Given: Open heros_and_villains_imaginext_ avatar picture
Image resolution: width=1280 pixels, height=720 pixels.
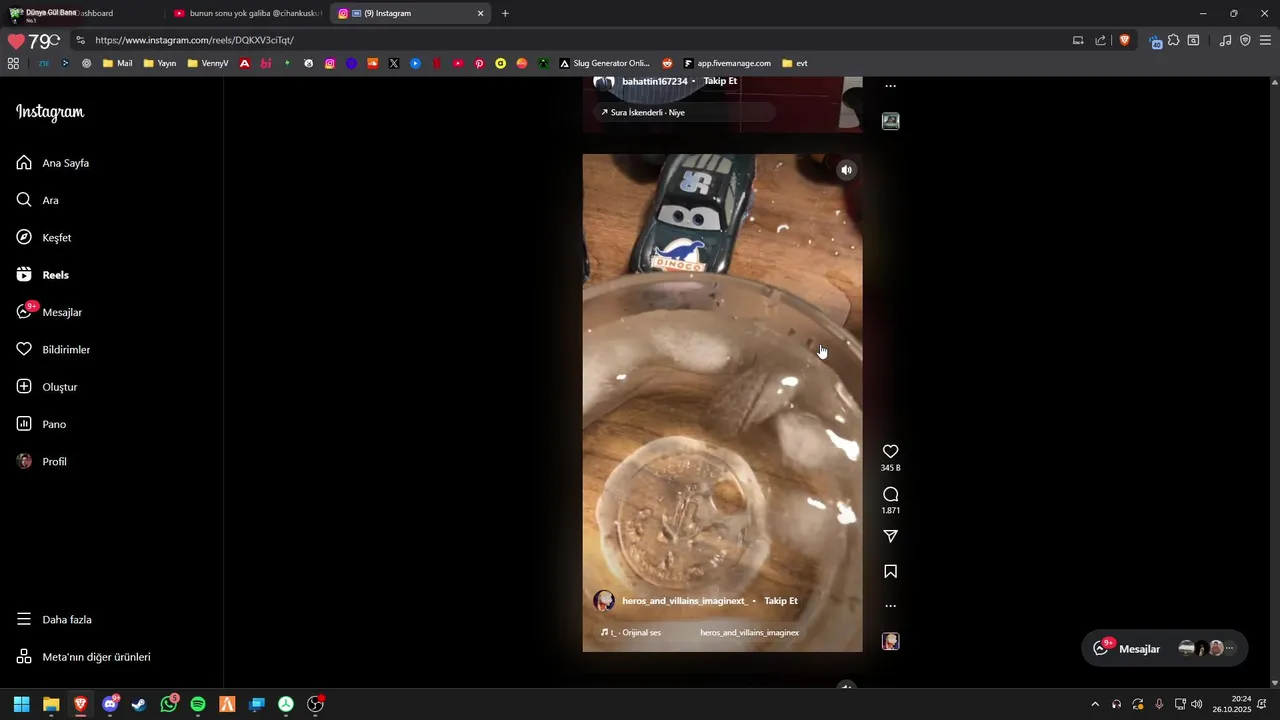Looking at the screenshot, I should pyautogui.click(x=604, y=601).
